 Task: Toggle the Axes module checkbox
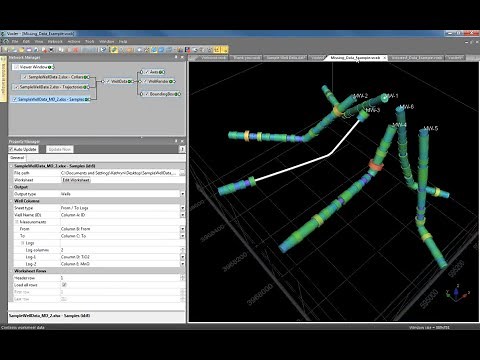(147, 72)
